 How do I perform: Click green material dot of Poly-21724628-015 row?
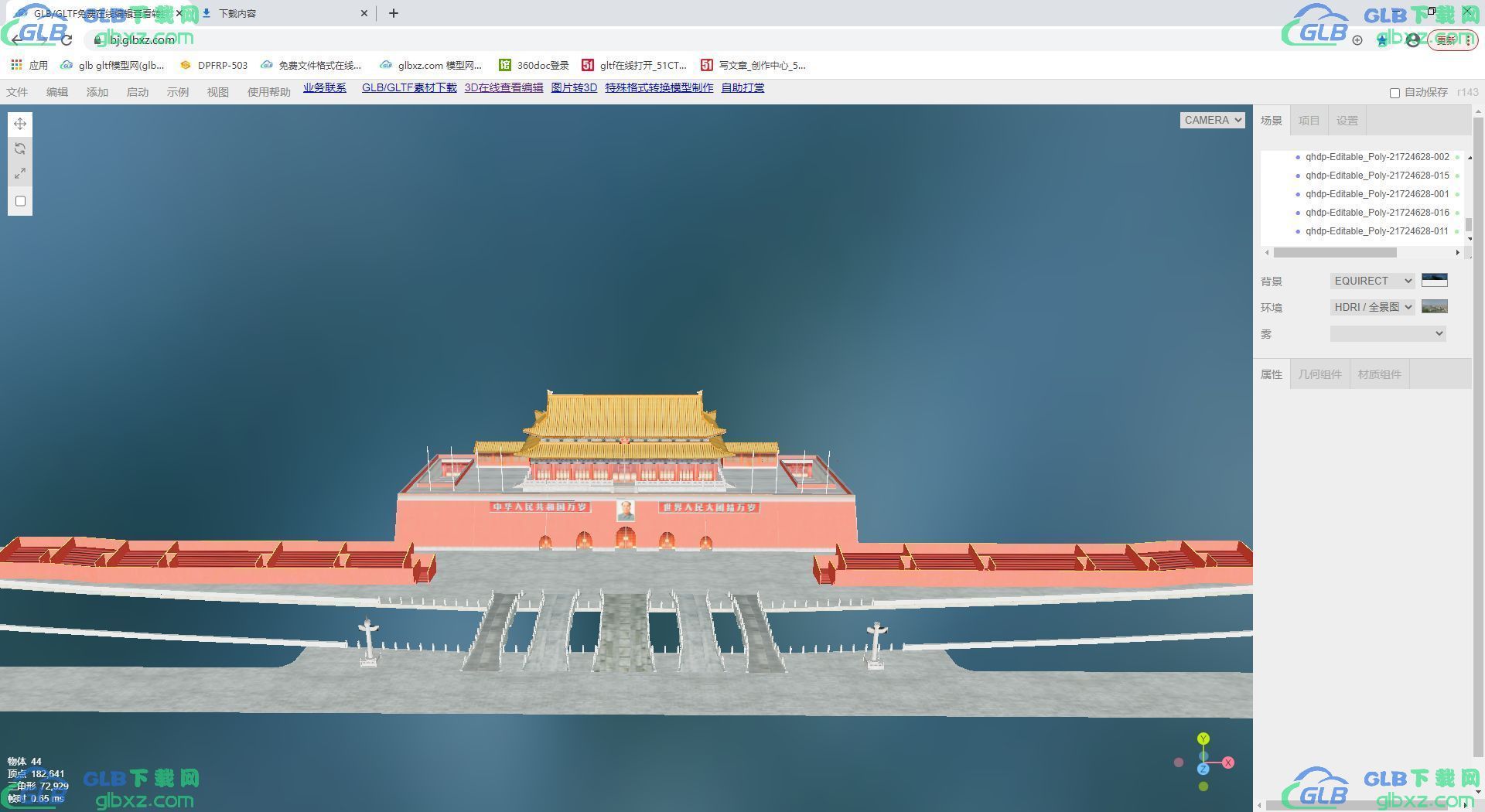coord(1457,176)
